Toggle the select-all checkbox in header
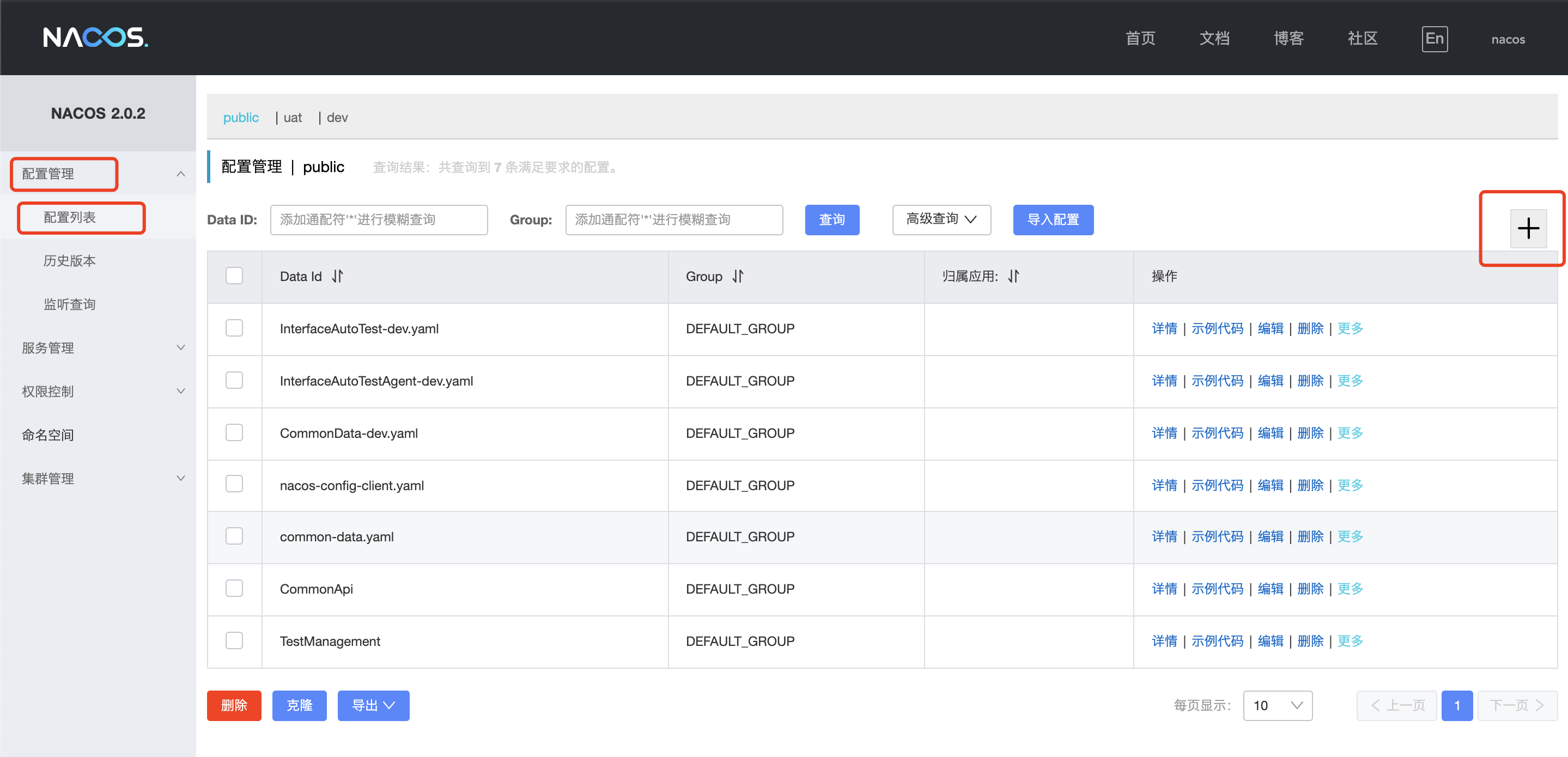The width and height of the screenshot is (1568, 757). point(234,276)
